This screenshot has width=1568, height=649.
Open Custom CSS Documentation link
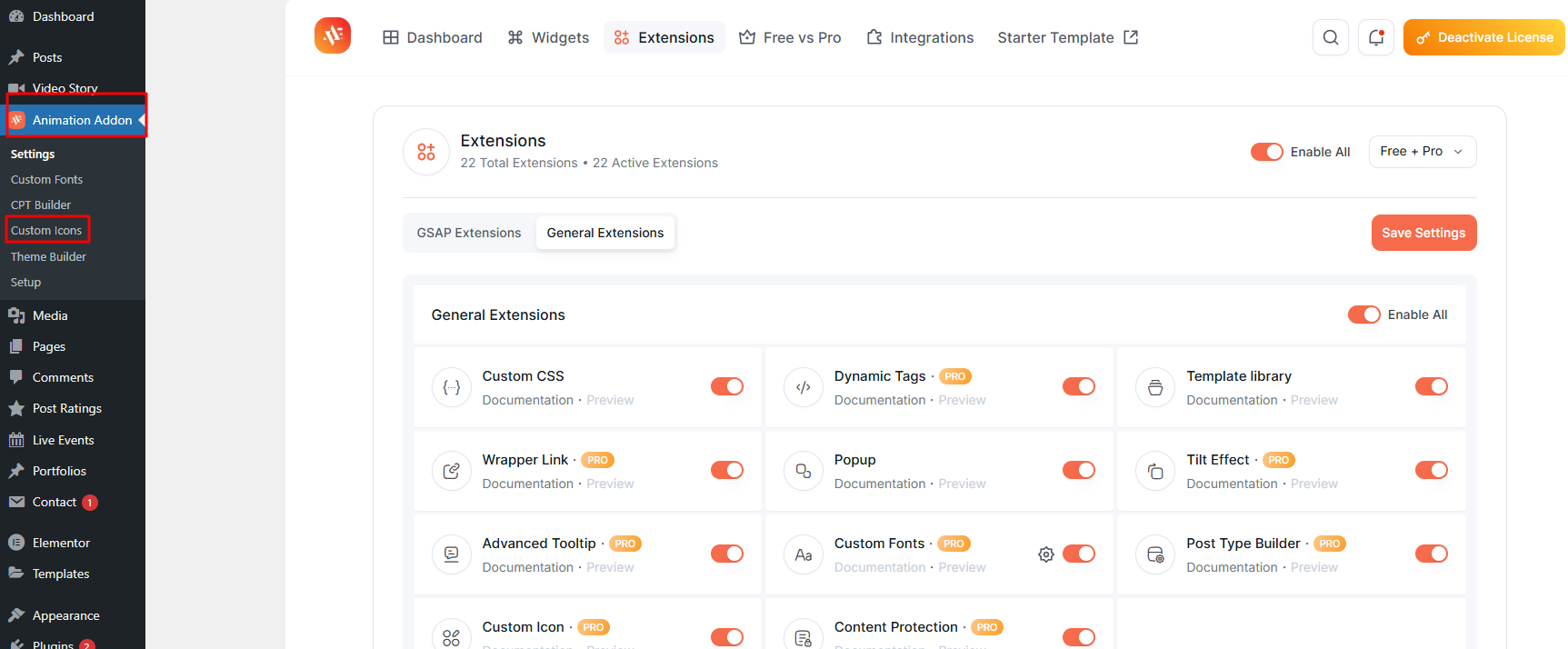[x=528, y=400]
